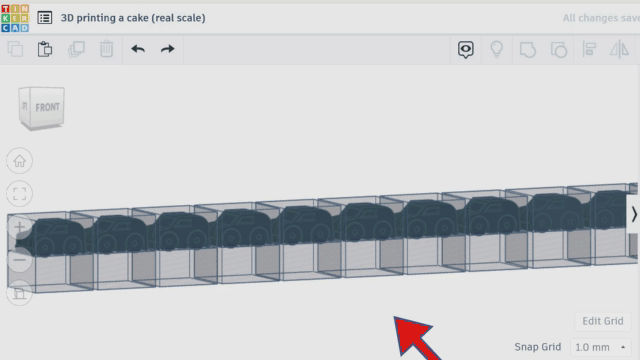Image resolution: width=640 pixels, height=360 pixels.
Task: Click the Edit Grid button
Action: 602,321
